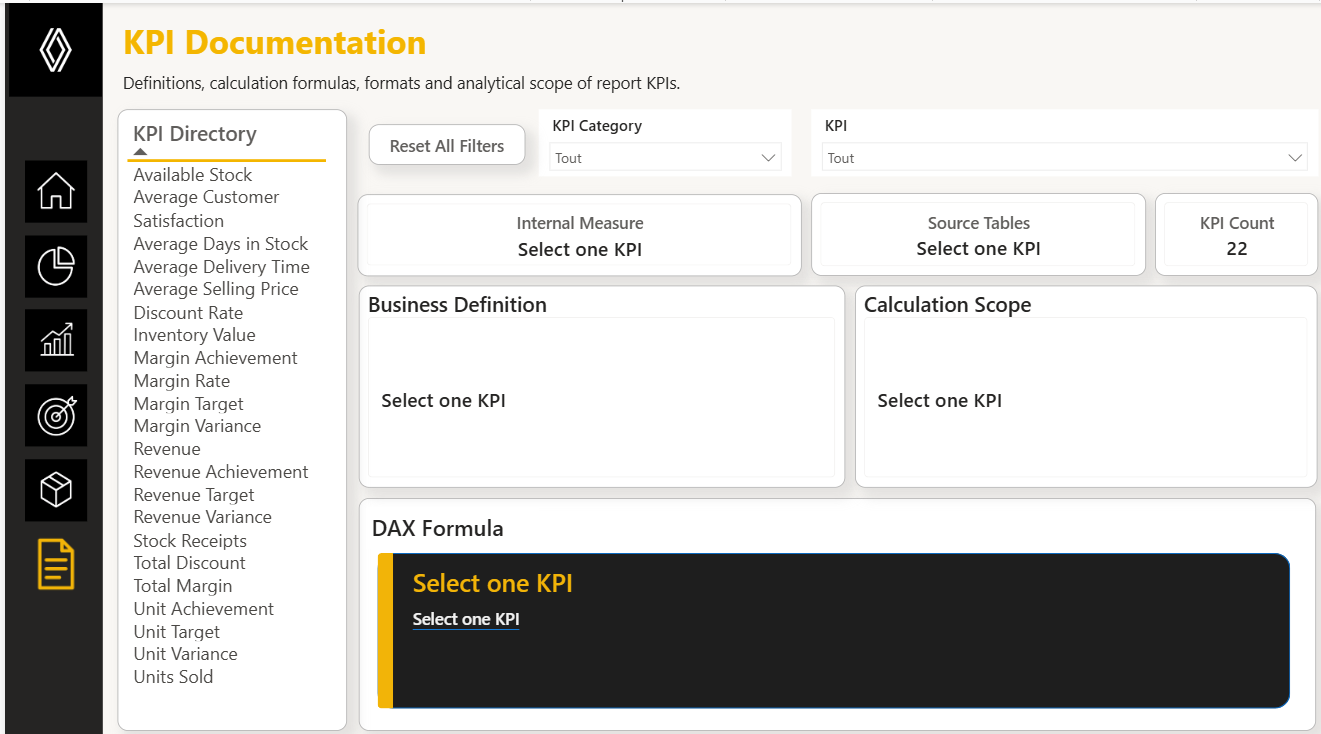The image size is (1321, 734).
Task: Select Margin Rate KPI
Action: [x=182, y=381]
